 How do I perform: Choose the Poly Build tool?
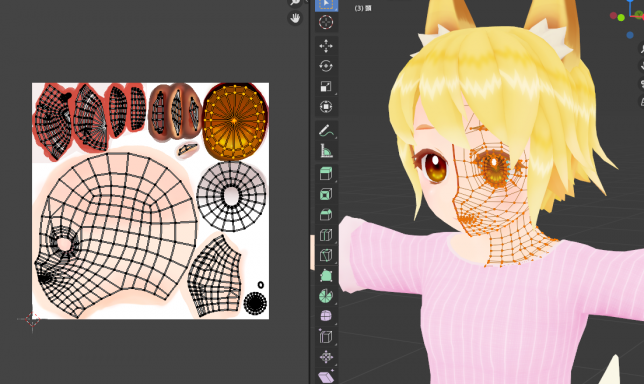pos(327,276)
